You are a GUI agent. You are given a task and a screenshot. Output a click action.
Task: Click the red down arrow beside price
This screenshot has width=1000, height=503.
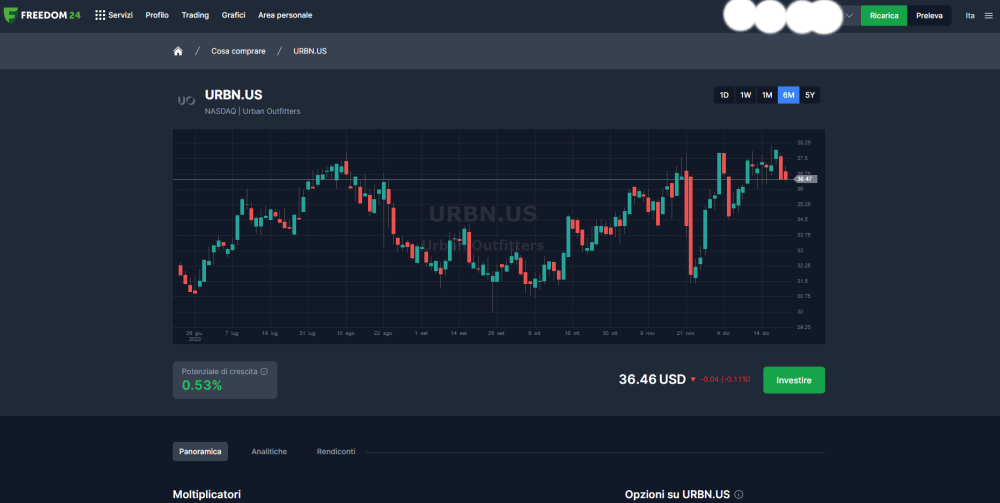(693, 379)
